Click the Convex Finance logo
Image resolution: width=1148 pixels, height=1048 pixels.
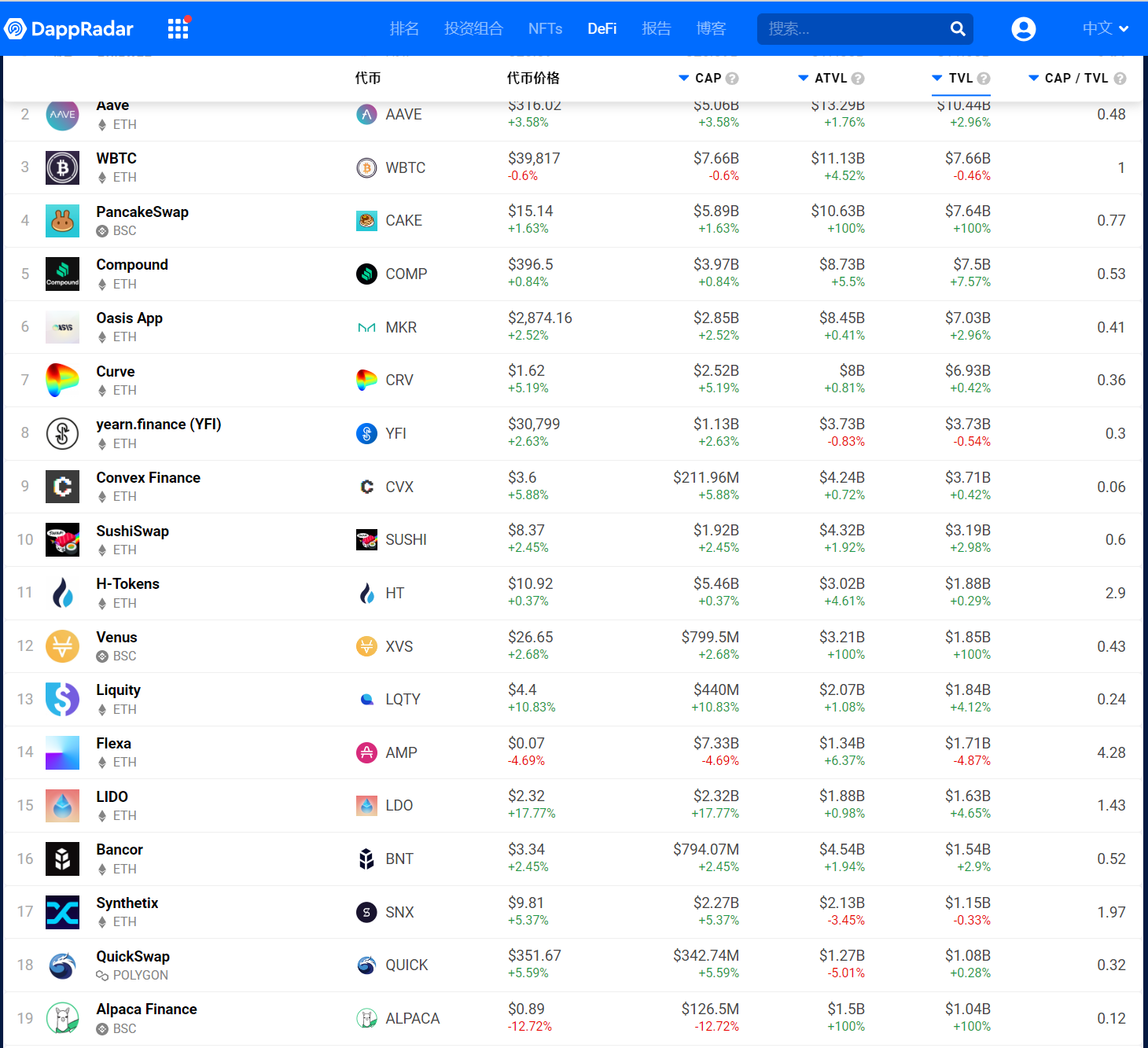(62, 487)
